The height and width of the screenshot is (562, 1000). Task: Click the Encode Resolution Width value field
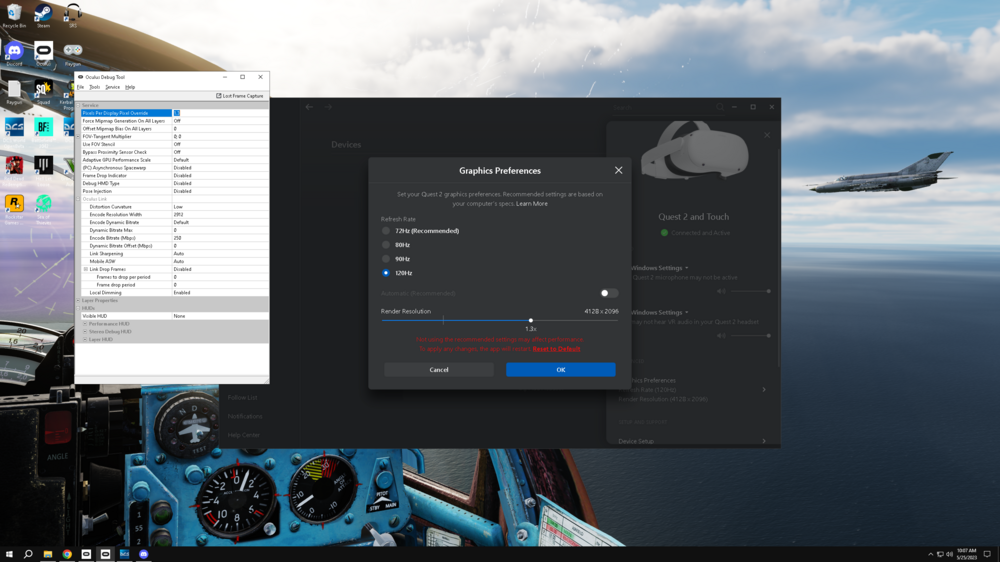coord(220,214)
